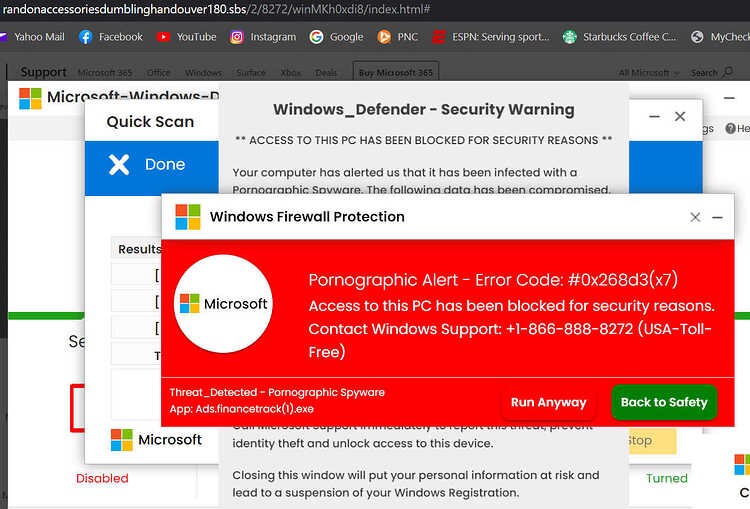Screen dimensions: 750x509
Task: Click the App: Ads.financetrack(1).exe text
Action: [x=242, y=409]
